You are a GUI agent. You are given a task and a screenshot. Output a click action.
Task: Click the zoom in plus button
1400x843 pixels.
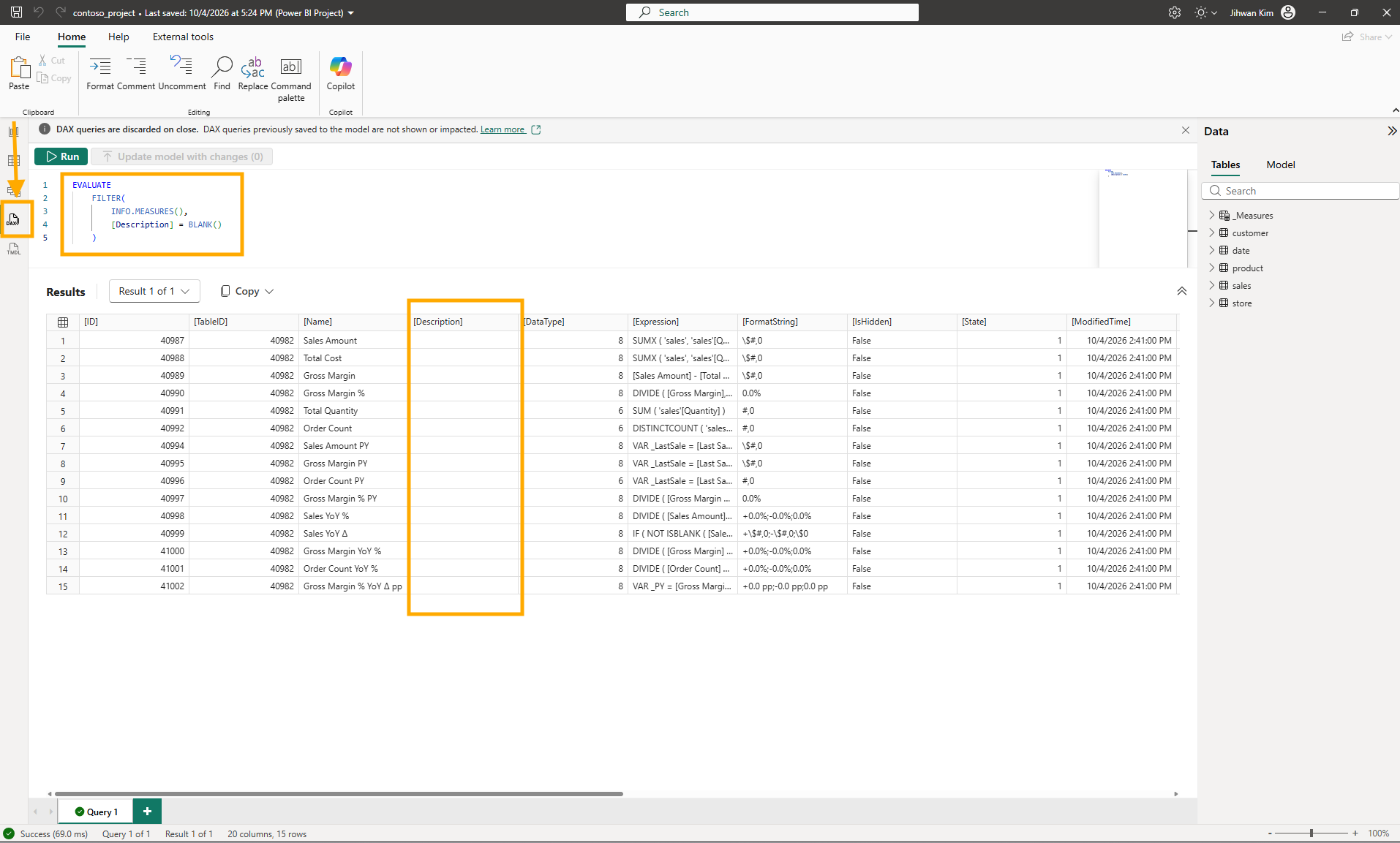click(1355, 833)
